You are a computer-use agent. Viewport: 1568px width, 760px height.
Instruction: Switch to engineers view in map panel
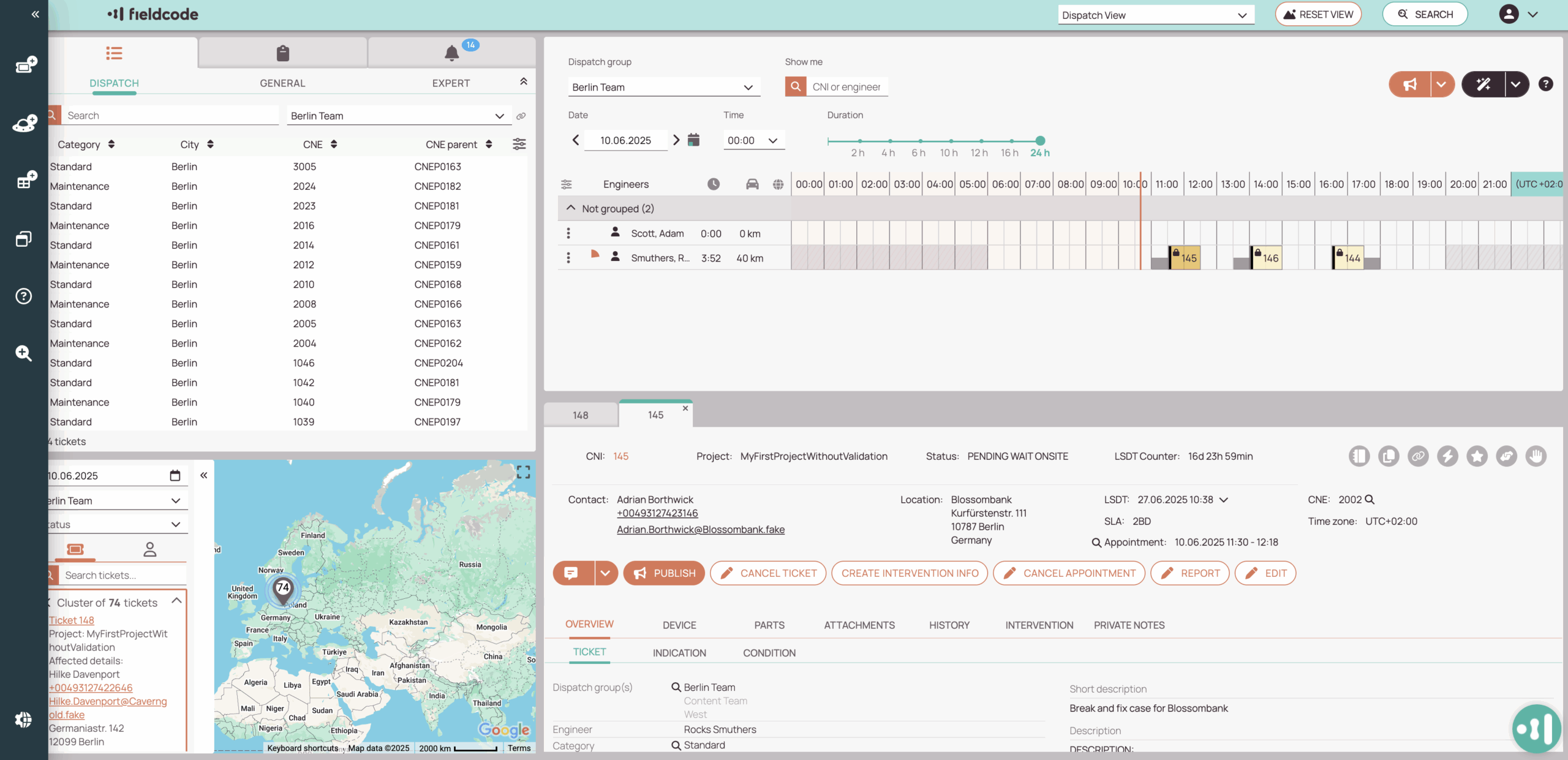(150, 549)
